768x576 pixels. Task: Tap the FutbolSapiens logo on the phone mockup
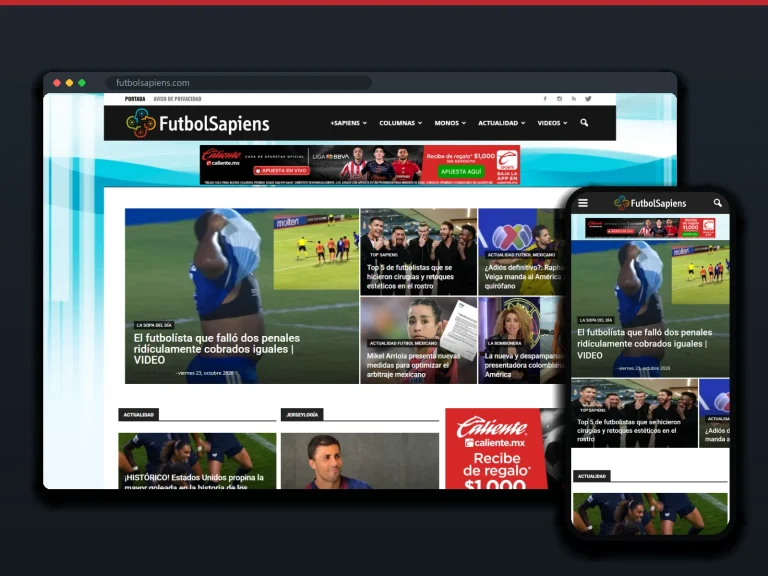coord(650,203)
